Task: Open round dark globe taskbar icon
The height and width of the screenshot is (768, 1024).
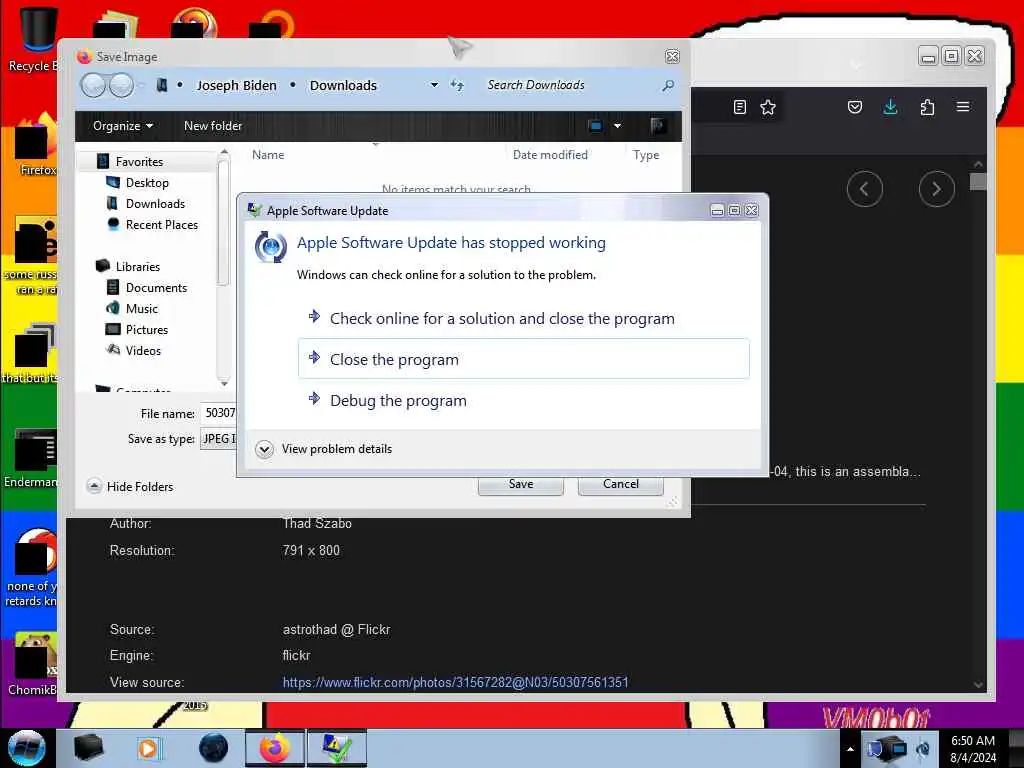Action: pos(213,748)
